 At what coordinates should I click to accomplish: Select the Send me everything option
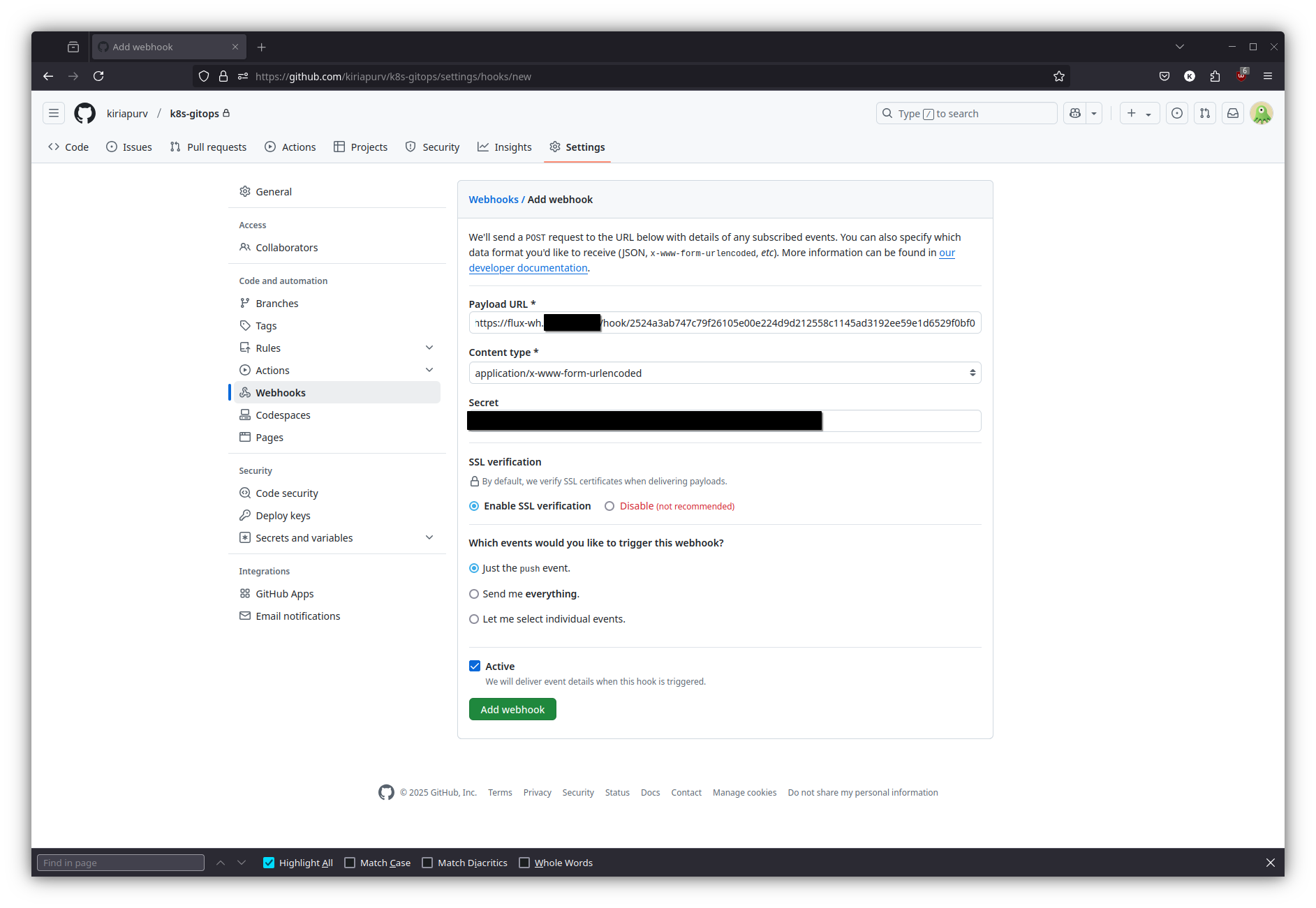474,594
